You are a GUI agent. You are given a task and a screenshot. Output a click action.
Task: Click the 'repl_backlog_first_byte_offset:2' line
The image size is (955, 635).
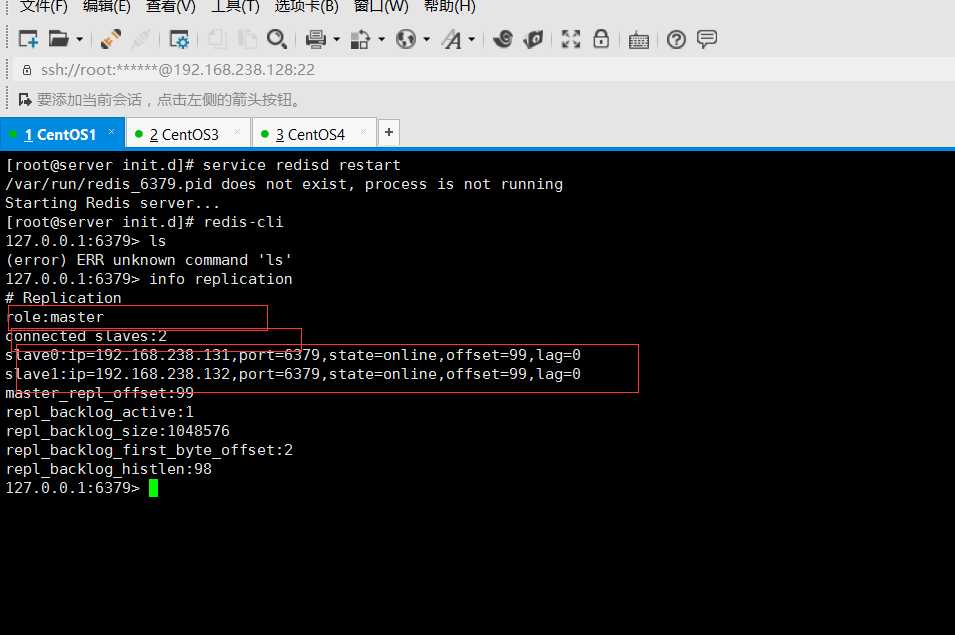149,449
